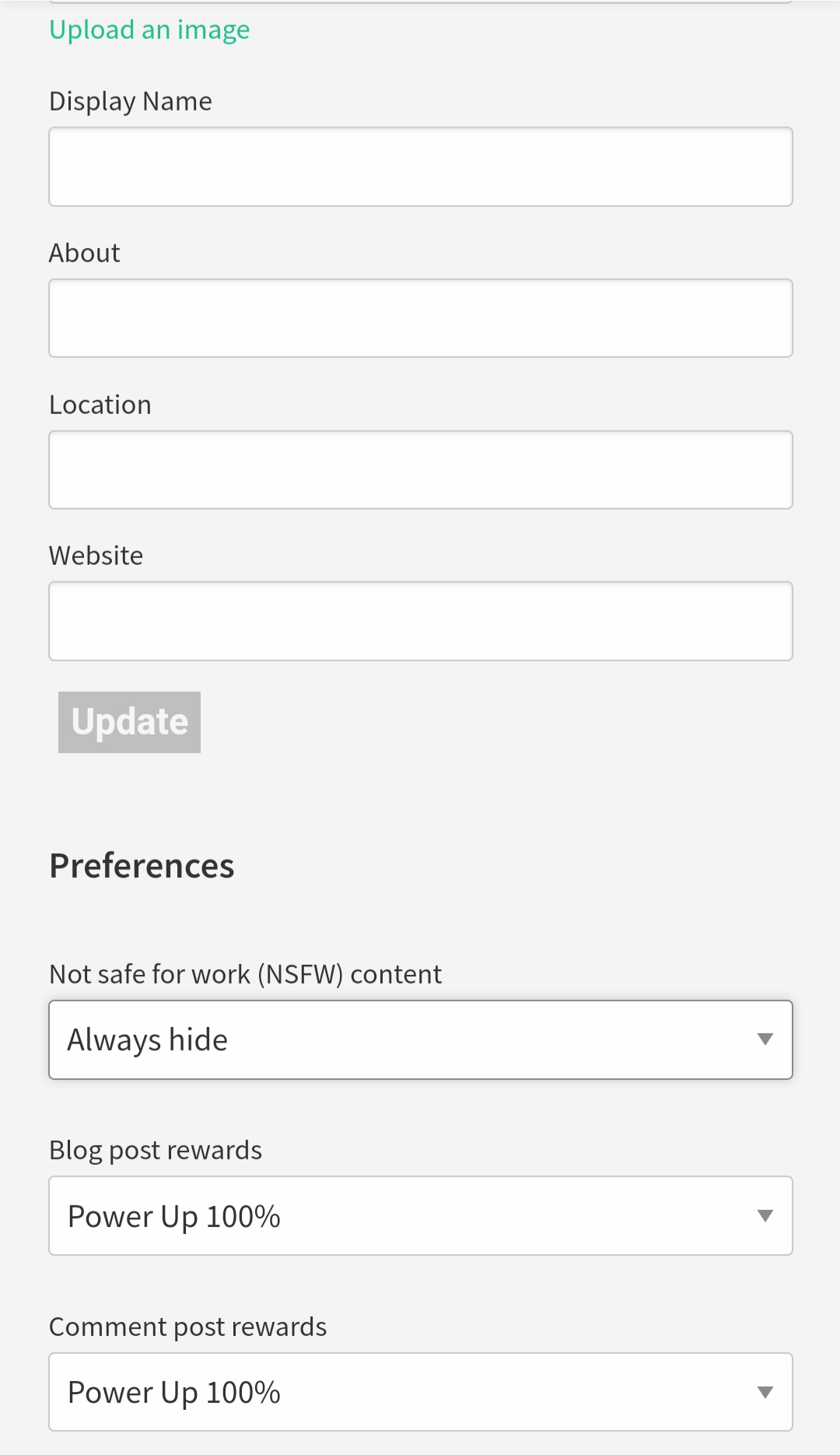
Task: Click the Preferences section heading
Action: pyautogui.click(x=142, y=866)
